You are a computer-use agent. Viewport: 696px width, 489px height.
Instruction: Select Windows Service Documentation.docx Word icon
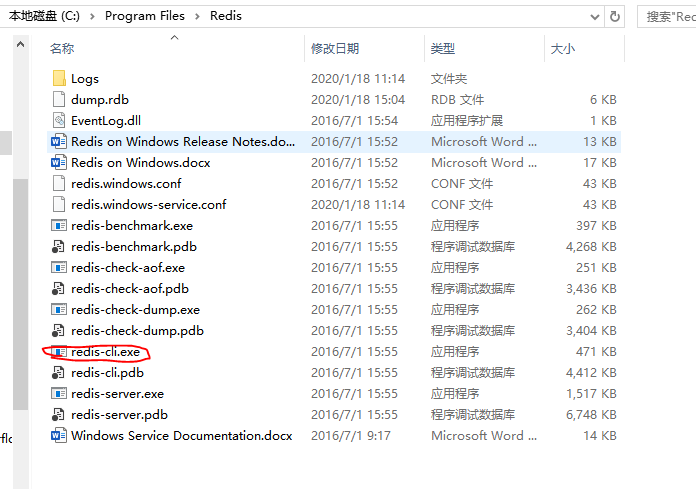[x=59, y=435]
